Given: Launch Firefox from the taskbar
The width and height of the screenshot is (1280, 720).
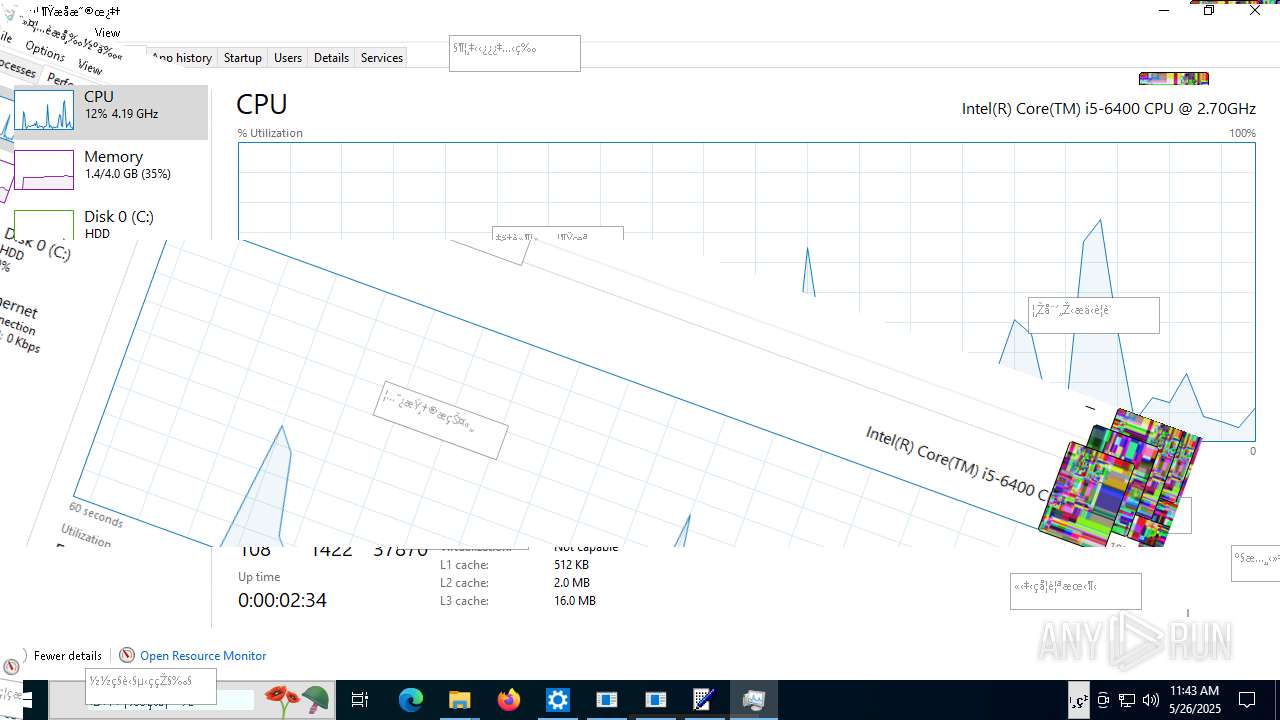Looking at the screenshot, I should pyautogui.click(x=509, y=700).
